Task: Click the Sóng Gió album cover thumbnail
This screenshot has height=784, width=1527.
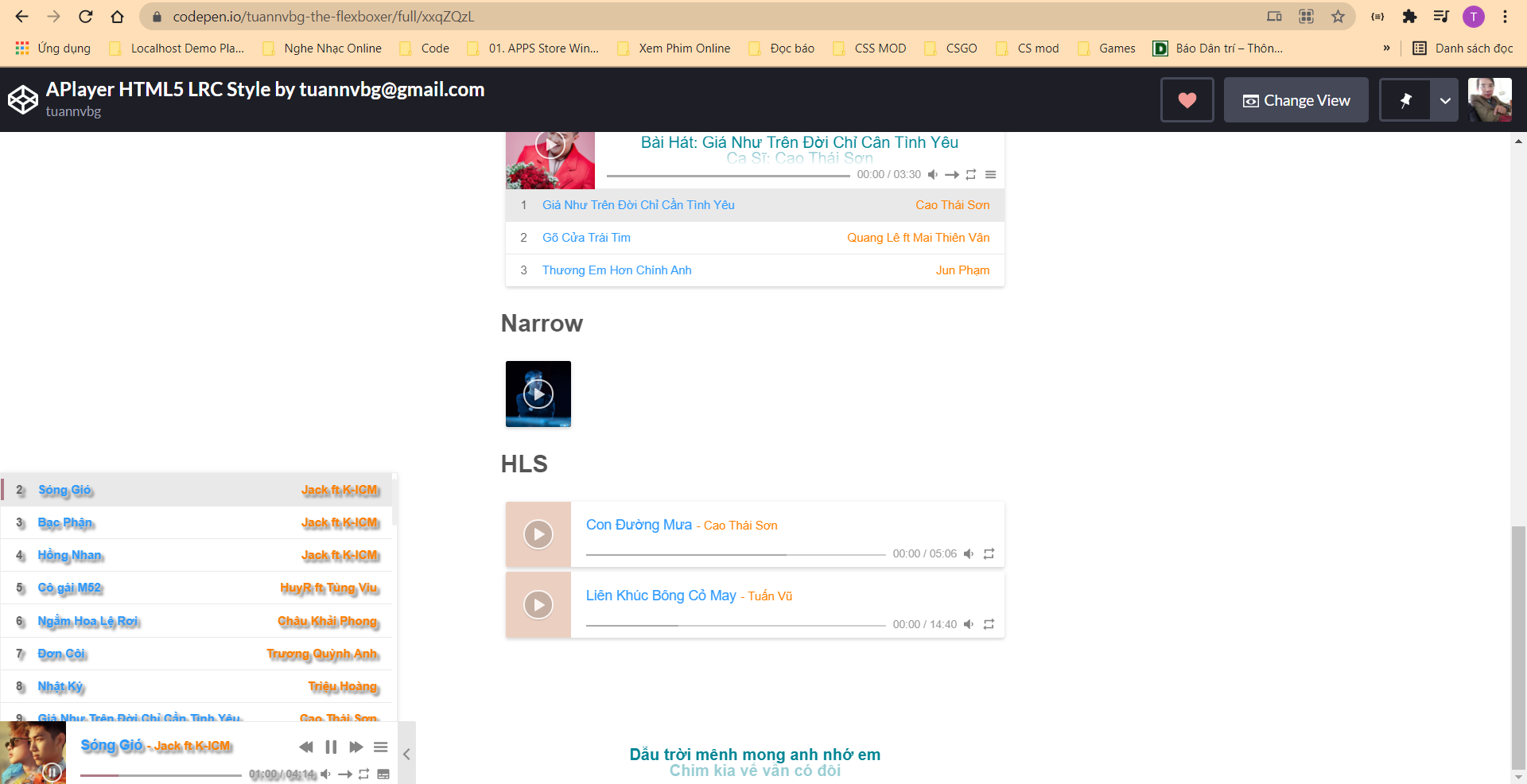Action: 33,752
